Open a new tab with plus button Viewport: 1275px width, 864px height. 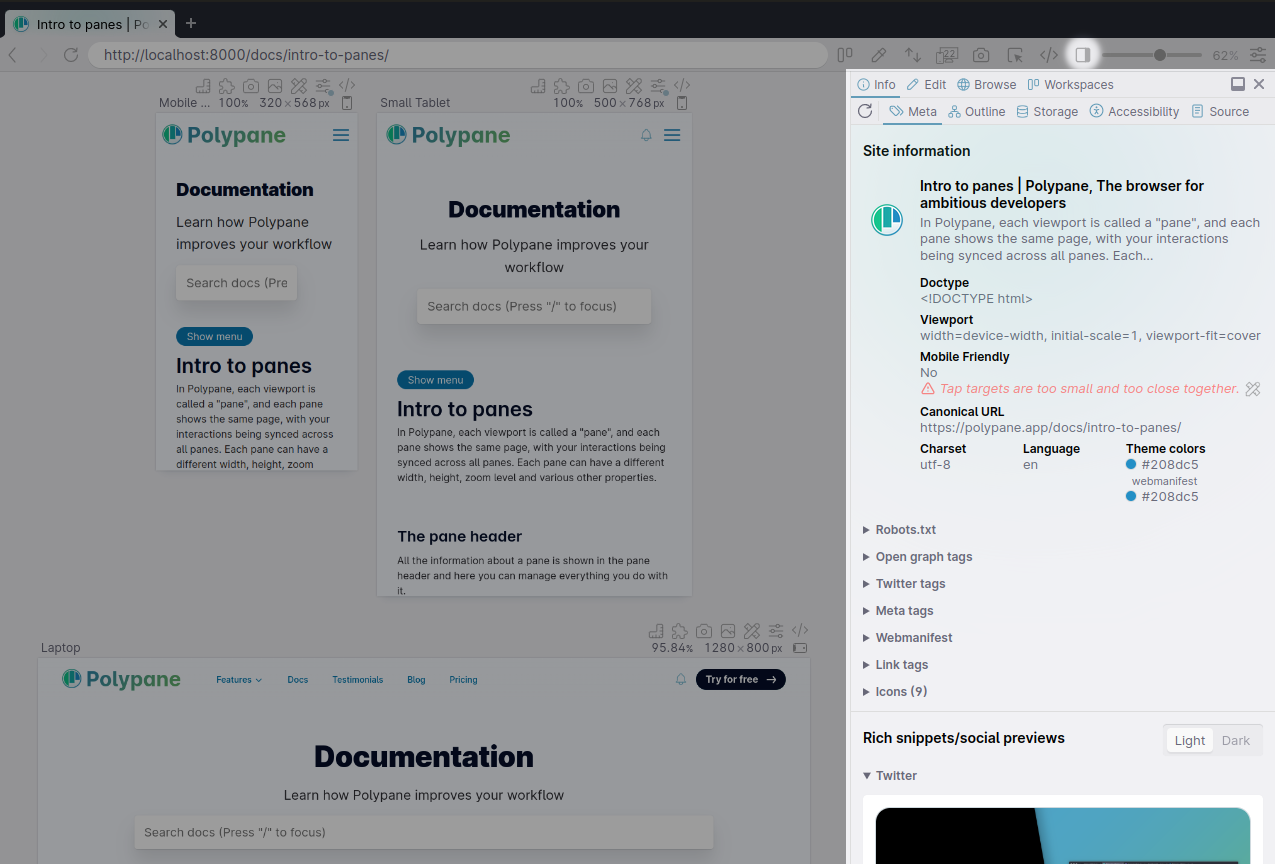191,23
